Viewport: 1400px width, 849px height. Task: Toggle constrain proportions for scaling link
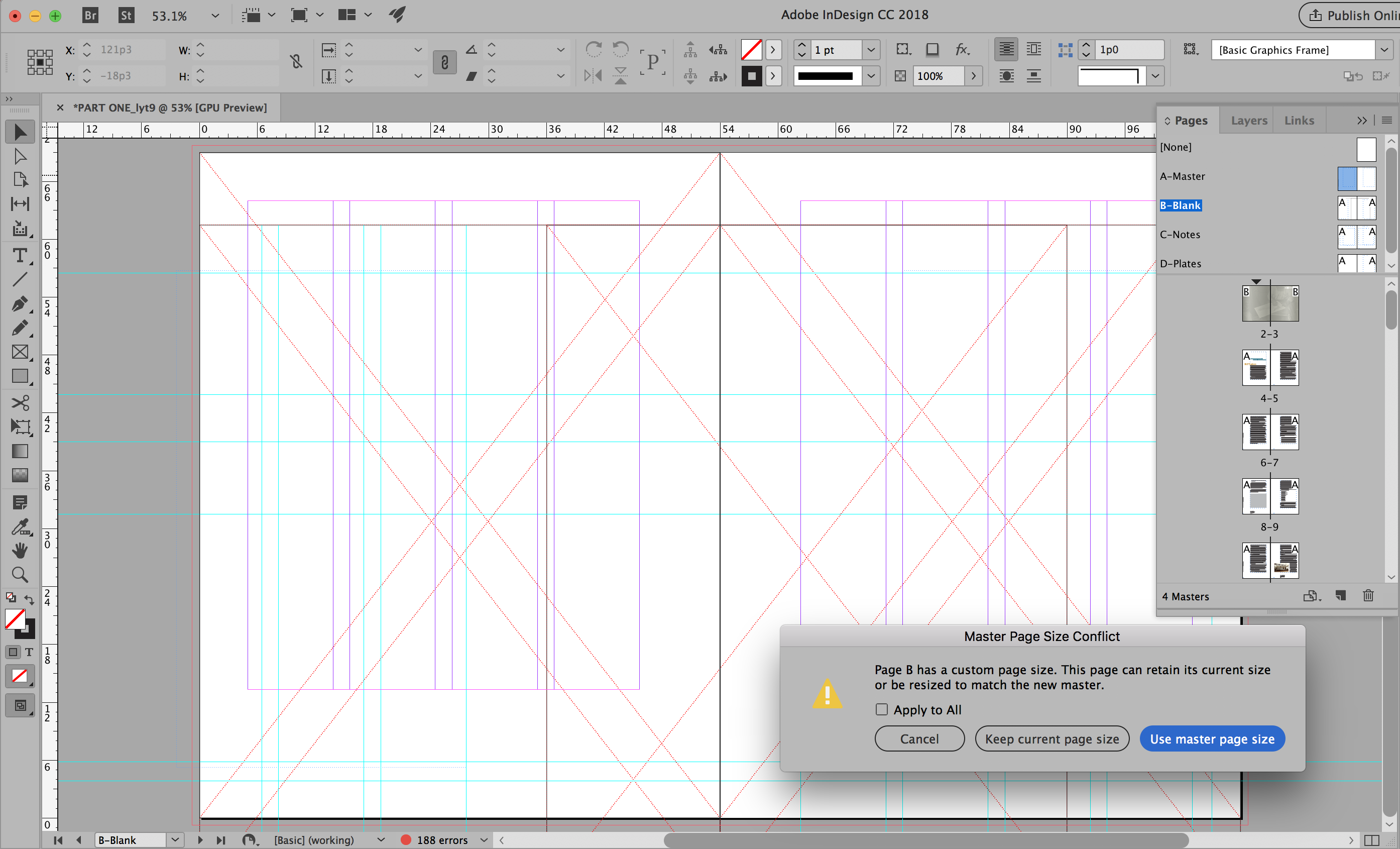(x=445, y=62)
